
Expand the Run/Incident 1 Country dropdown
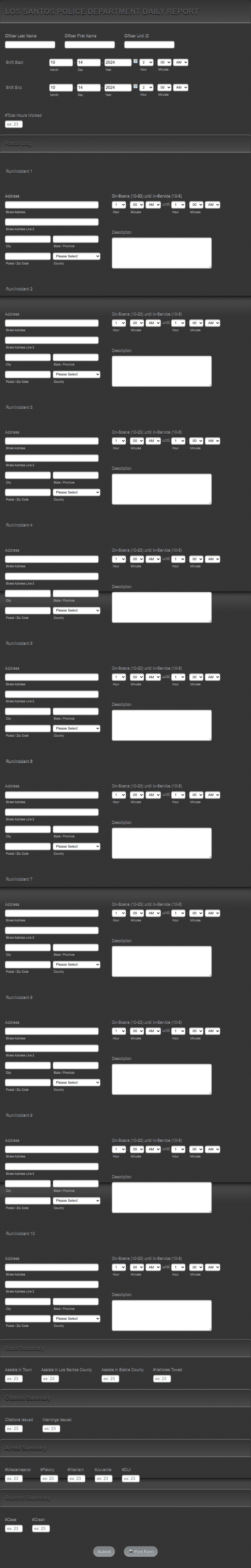click(77, 256)
